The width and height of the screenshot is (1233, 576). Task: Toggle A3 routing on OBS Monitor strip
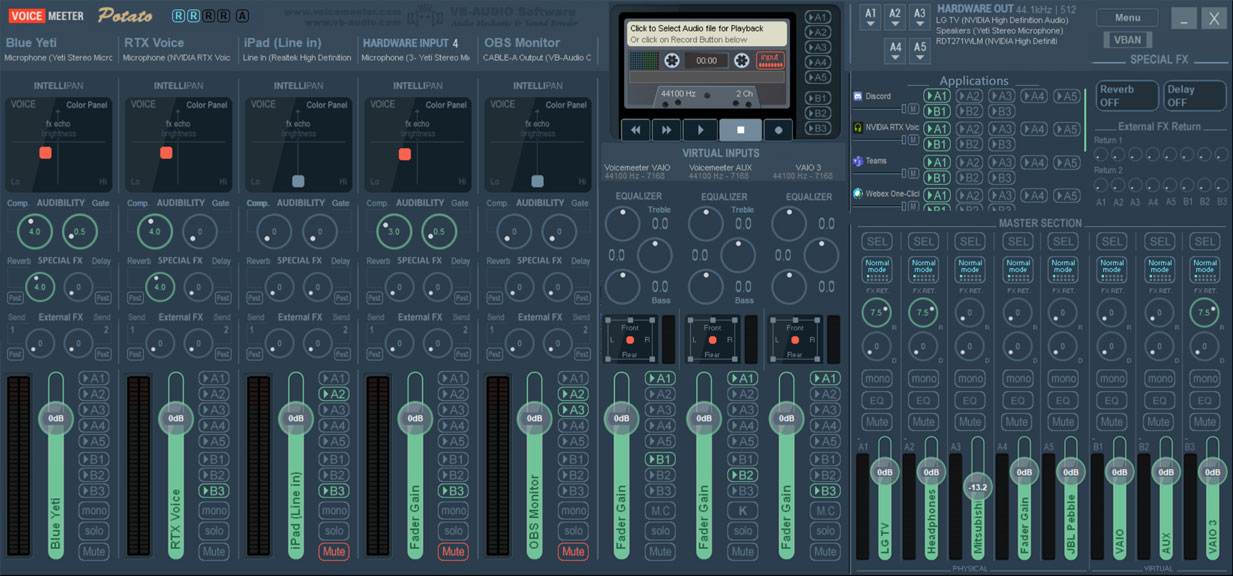coord(573,410)
